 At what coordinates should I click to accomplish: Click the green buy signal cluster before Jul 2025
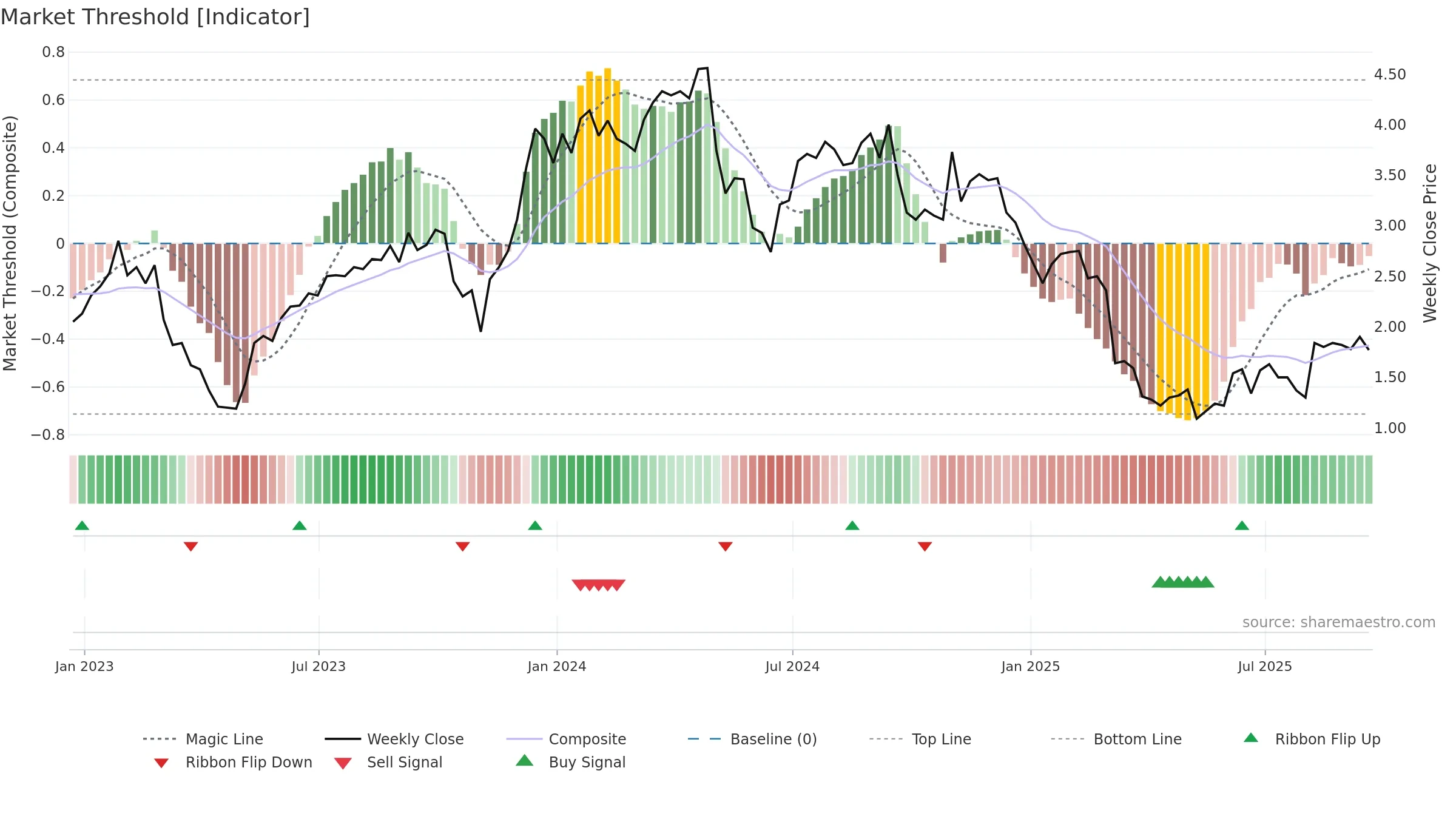(1183, 582)
